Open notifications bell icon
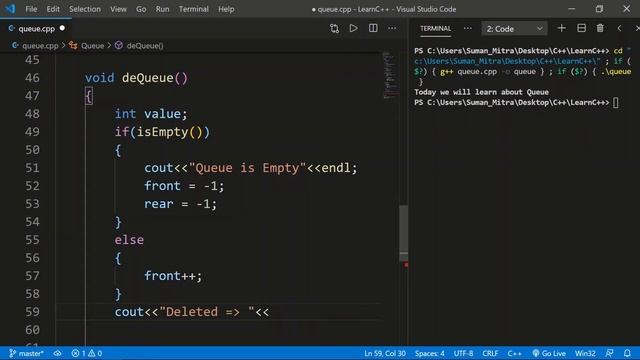The image size is (640, 360). point(627,353)
